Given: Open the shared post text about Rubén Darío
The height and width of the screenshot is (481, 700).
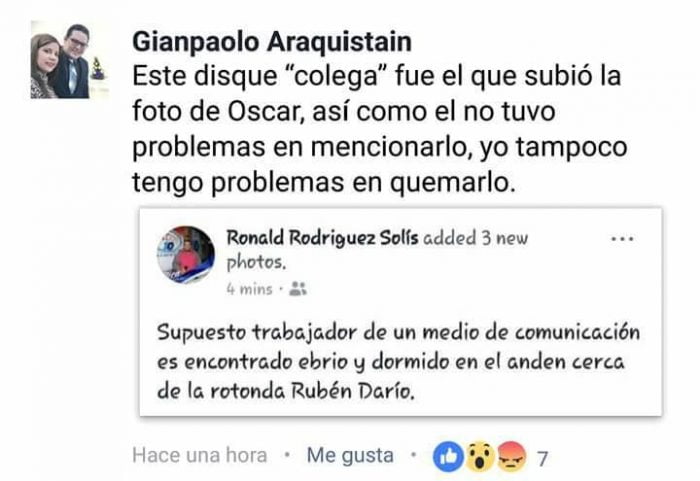Looking at the screenshot, I should (x=398, y=361).
